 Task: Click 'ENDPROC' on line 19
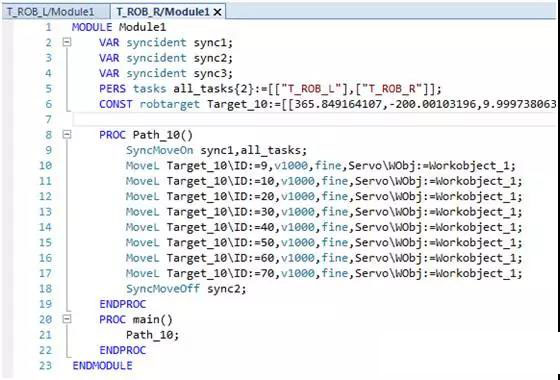pos(122,304)
